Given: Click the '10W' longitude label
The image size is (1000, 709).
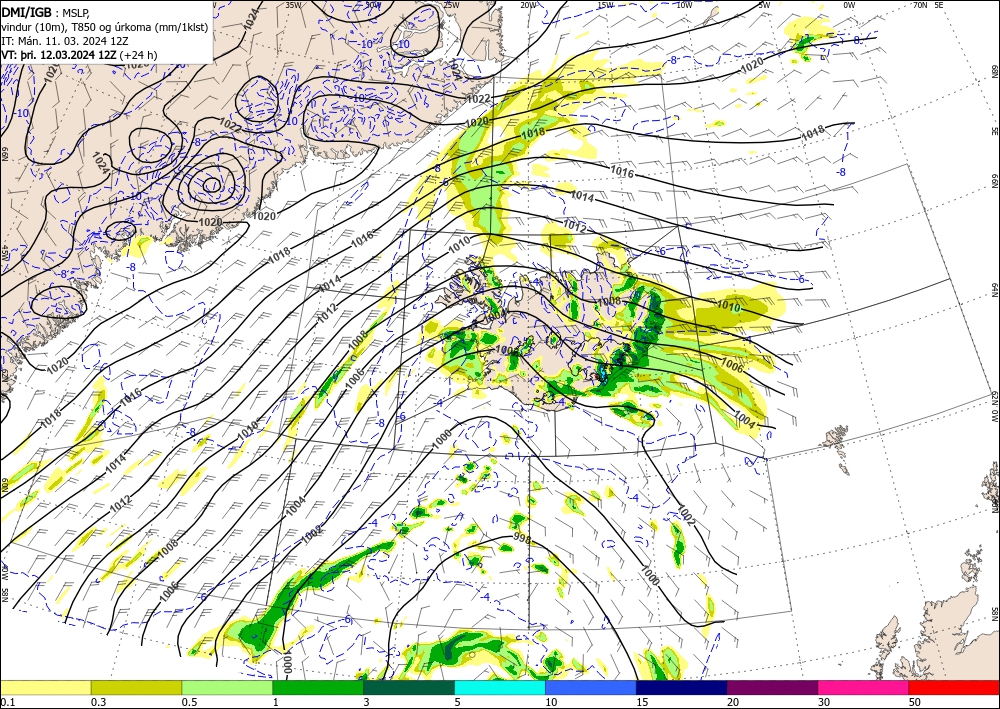Looking at the screenshot, I should 684,5.
